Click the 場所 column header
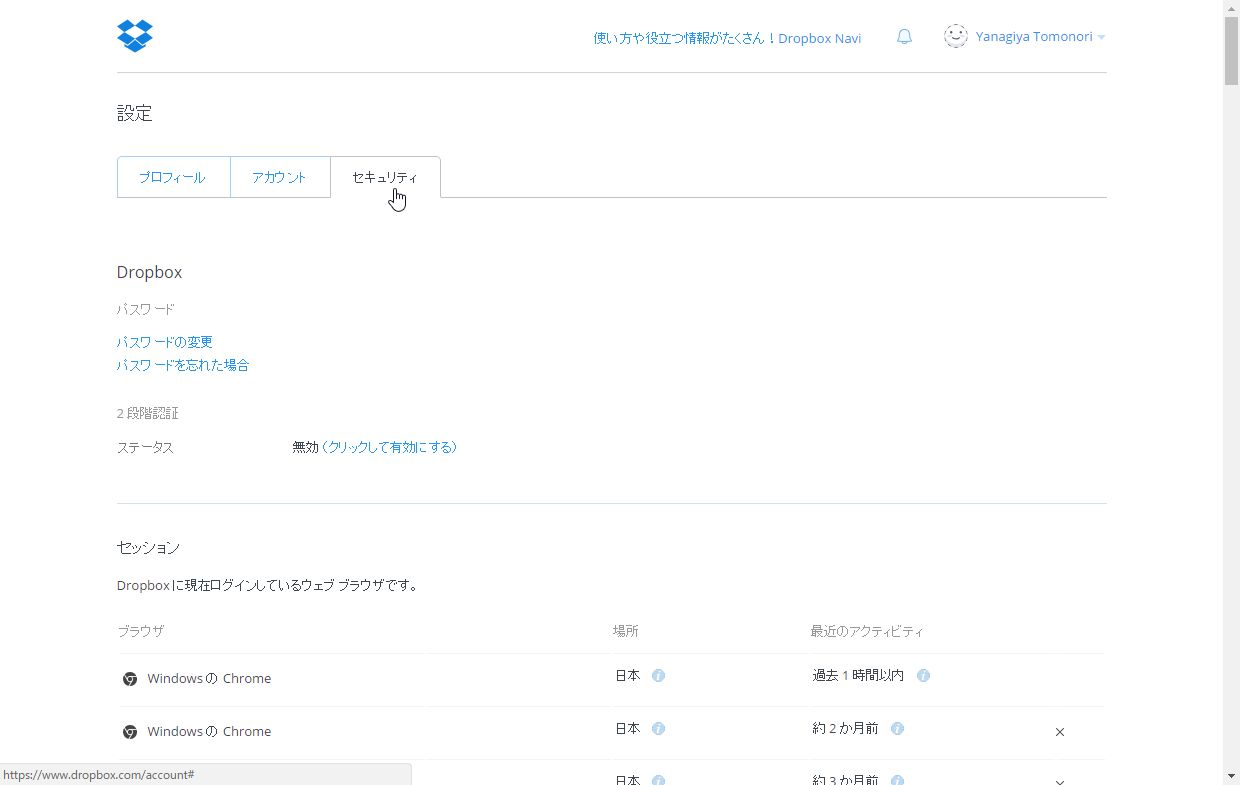The width and height of the screenshot is (1240, 785). point(626,632)
